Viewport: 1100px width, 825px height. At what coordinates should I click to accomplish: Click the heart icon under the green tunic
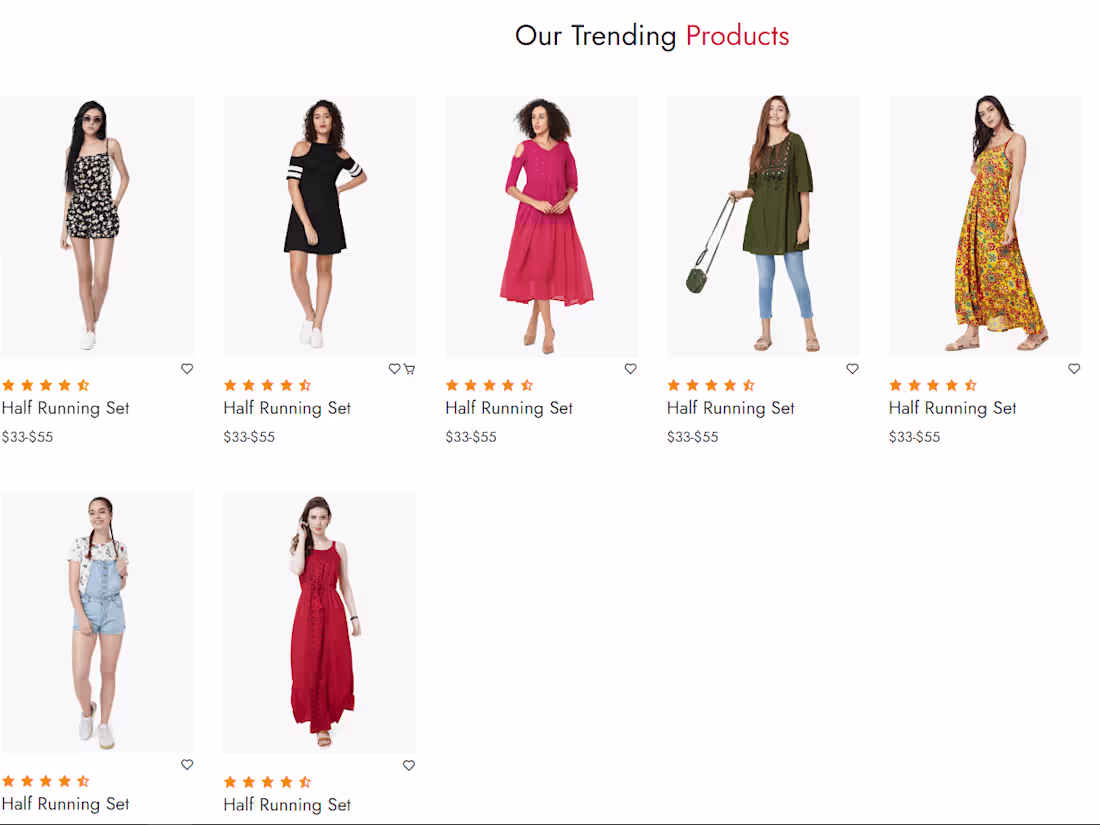852,369
